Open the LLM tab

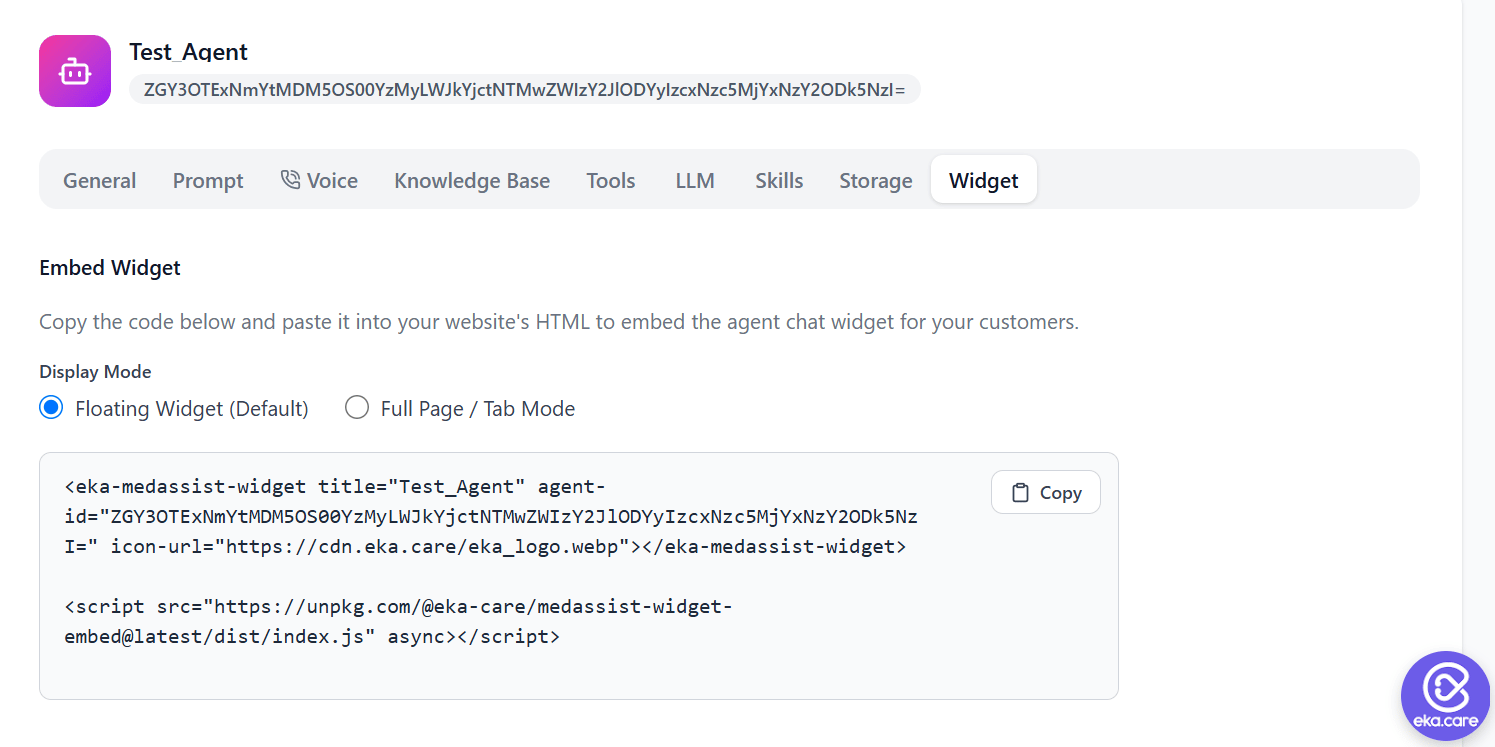(695, 181)
